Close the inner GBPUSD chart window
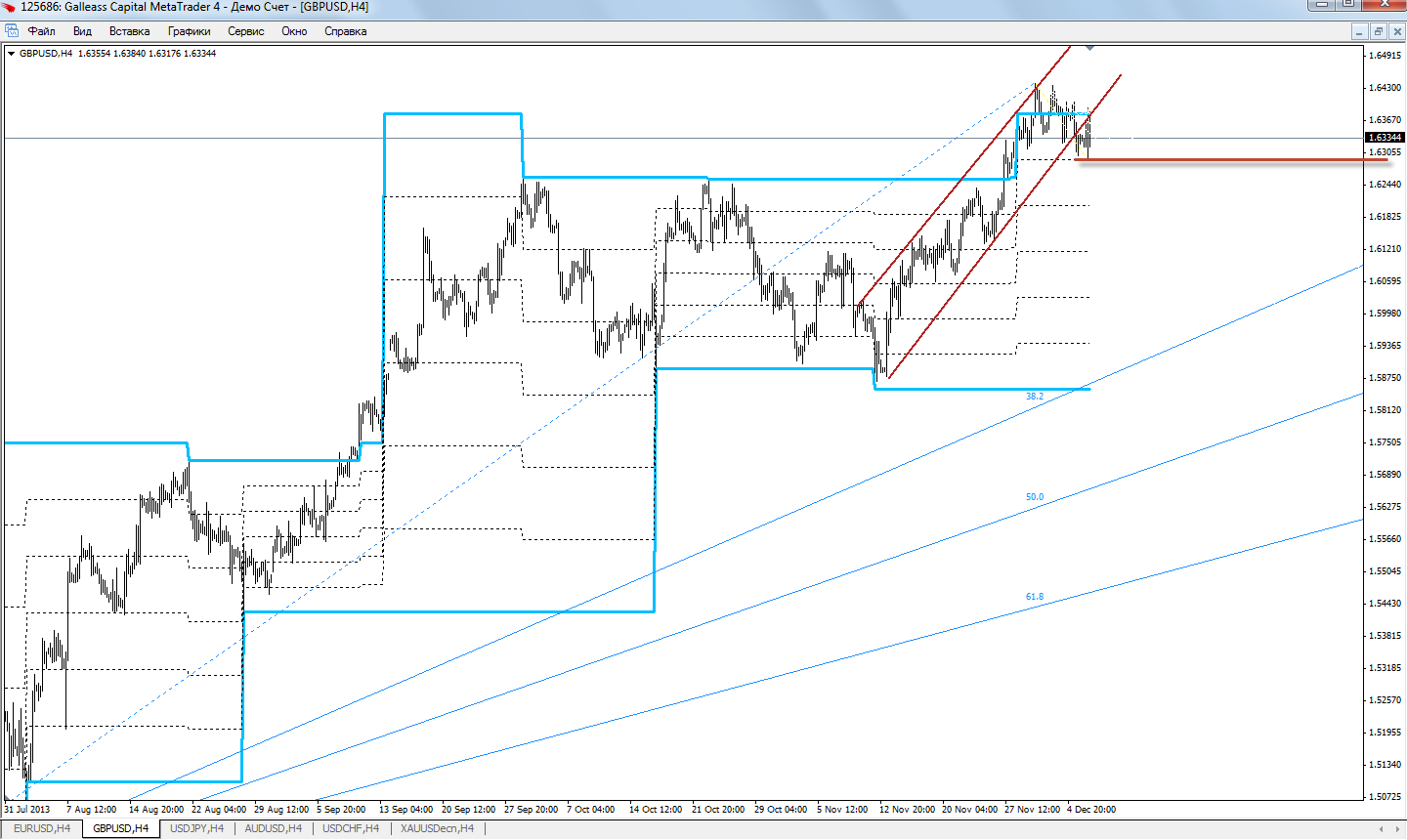Viewport: 1407px width, 840px height. pyautogui.click(x=1396, y=31)
